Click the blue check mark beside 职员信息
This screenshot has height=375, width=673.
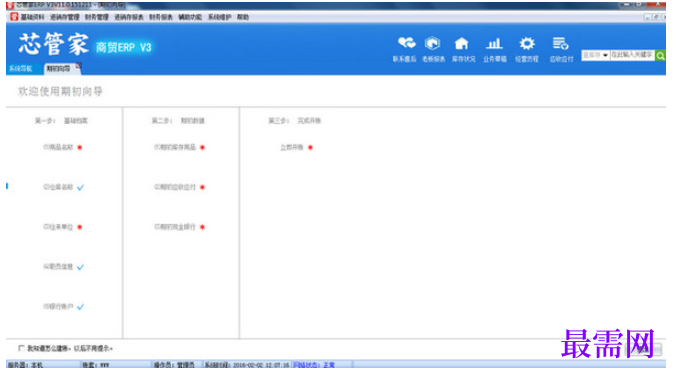pos(80,267)
